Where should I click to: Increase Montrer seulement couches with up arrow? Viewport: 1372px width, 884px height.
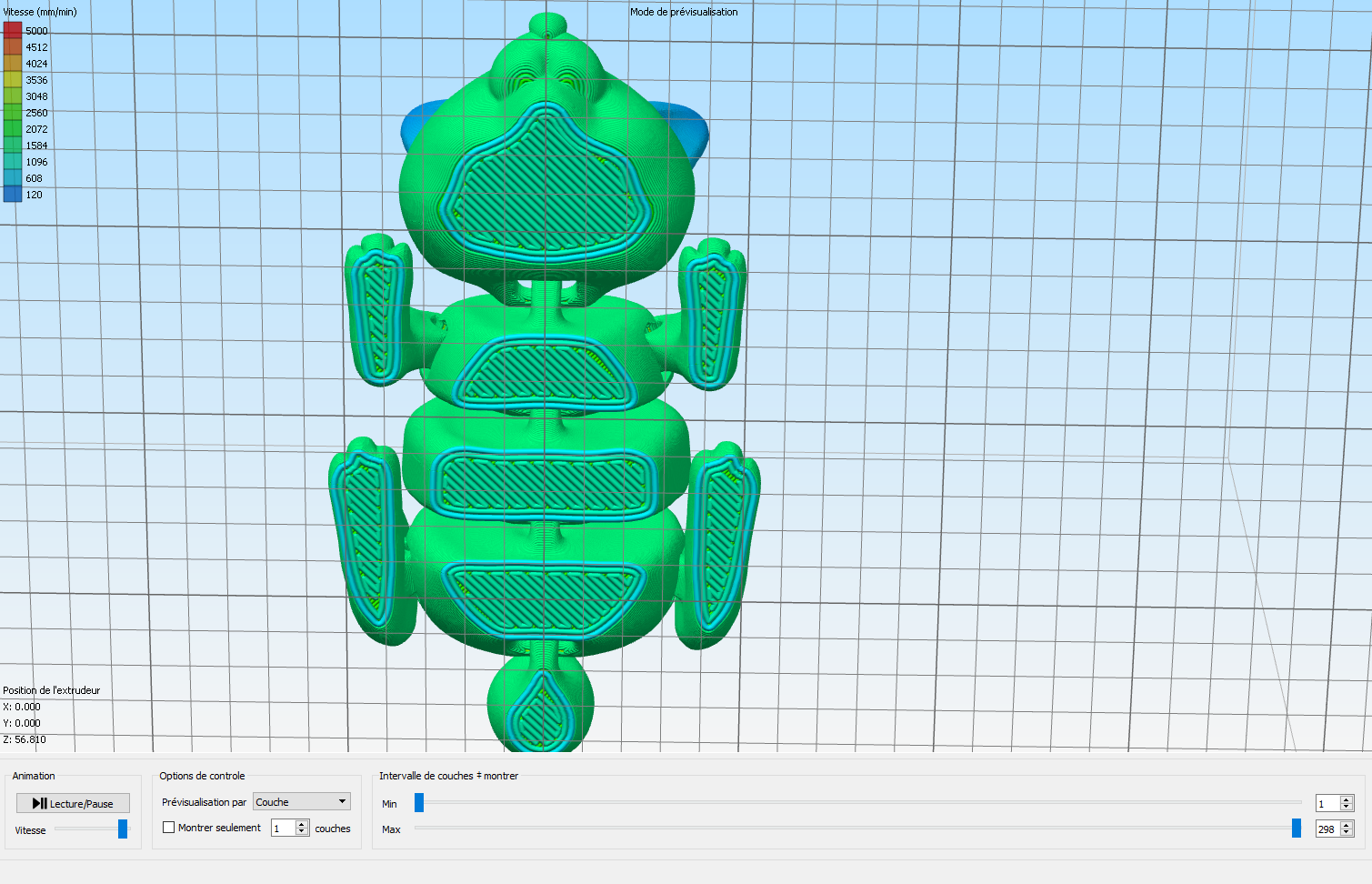click(x=302, y=824)
